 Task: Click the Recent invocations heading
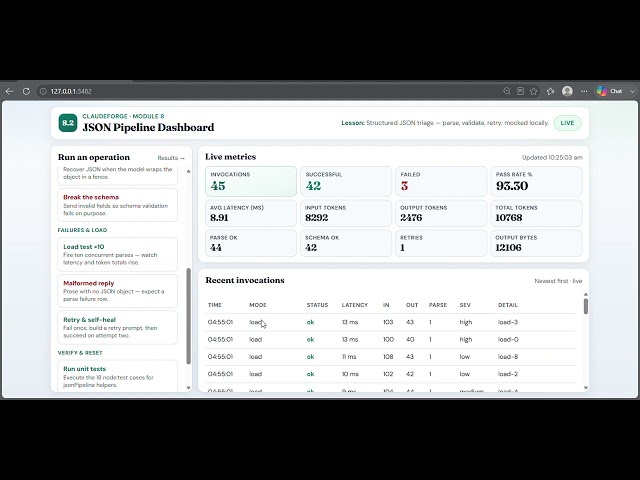pos(245,280)
